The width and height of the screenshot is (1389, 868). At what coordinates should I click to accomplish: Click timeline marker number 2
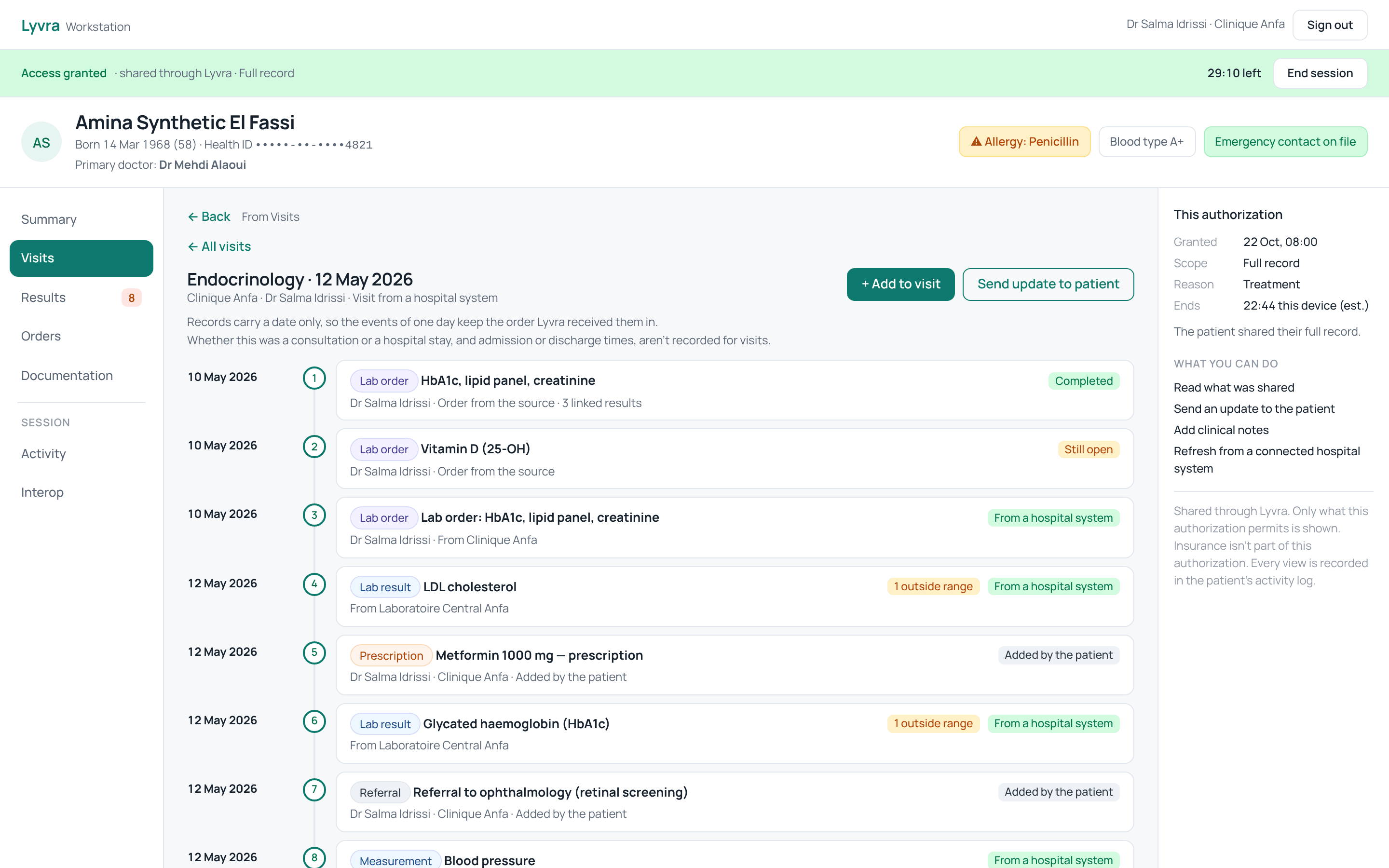pos(314,446)
